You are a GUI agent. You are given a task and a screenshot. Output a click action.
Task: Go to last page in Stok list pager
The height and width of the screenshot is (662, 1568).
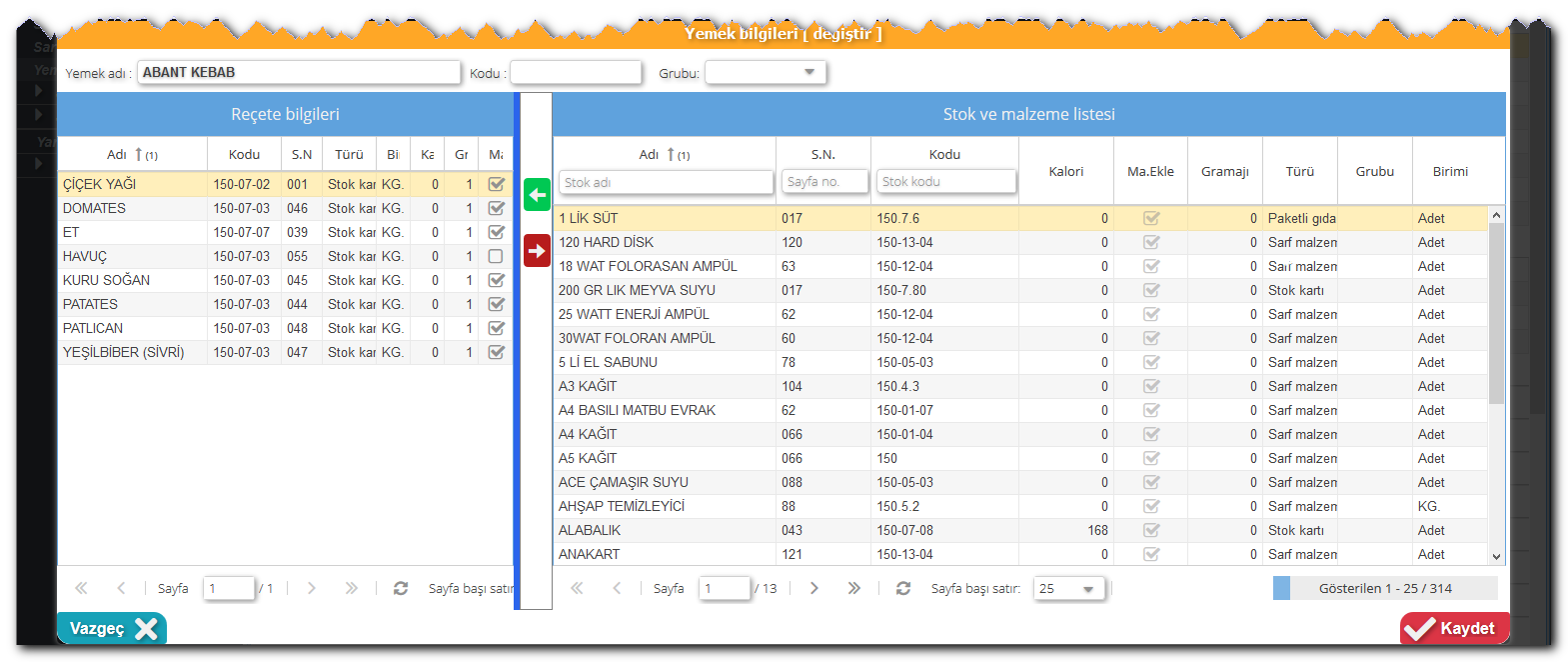(853, 588)
